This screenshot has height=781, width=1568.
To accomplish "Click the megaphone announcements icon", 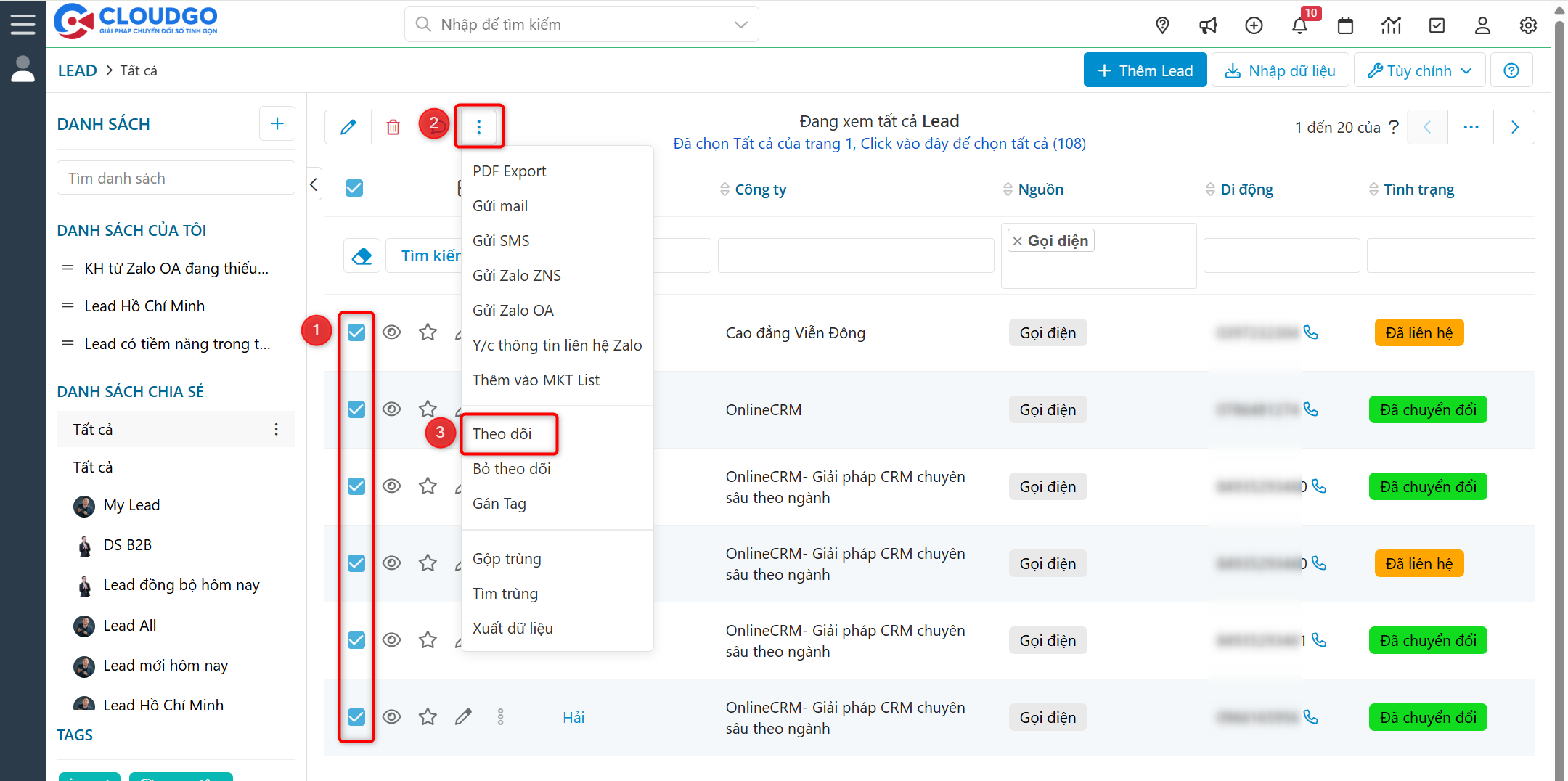I will pyautogui.click(x=1208, y=26).
